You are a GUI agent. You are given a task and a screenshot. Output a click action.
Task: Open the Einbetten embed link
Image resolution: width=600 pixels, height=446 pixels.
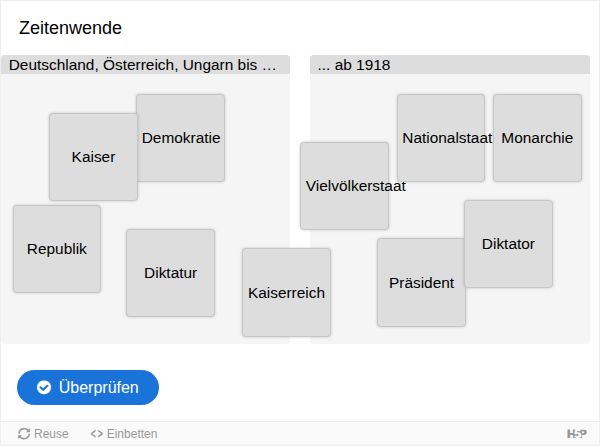click(x=124, y=434)
